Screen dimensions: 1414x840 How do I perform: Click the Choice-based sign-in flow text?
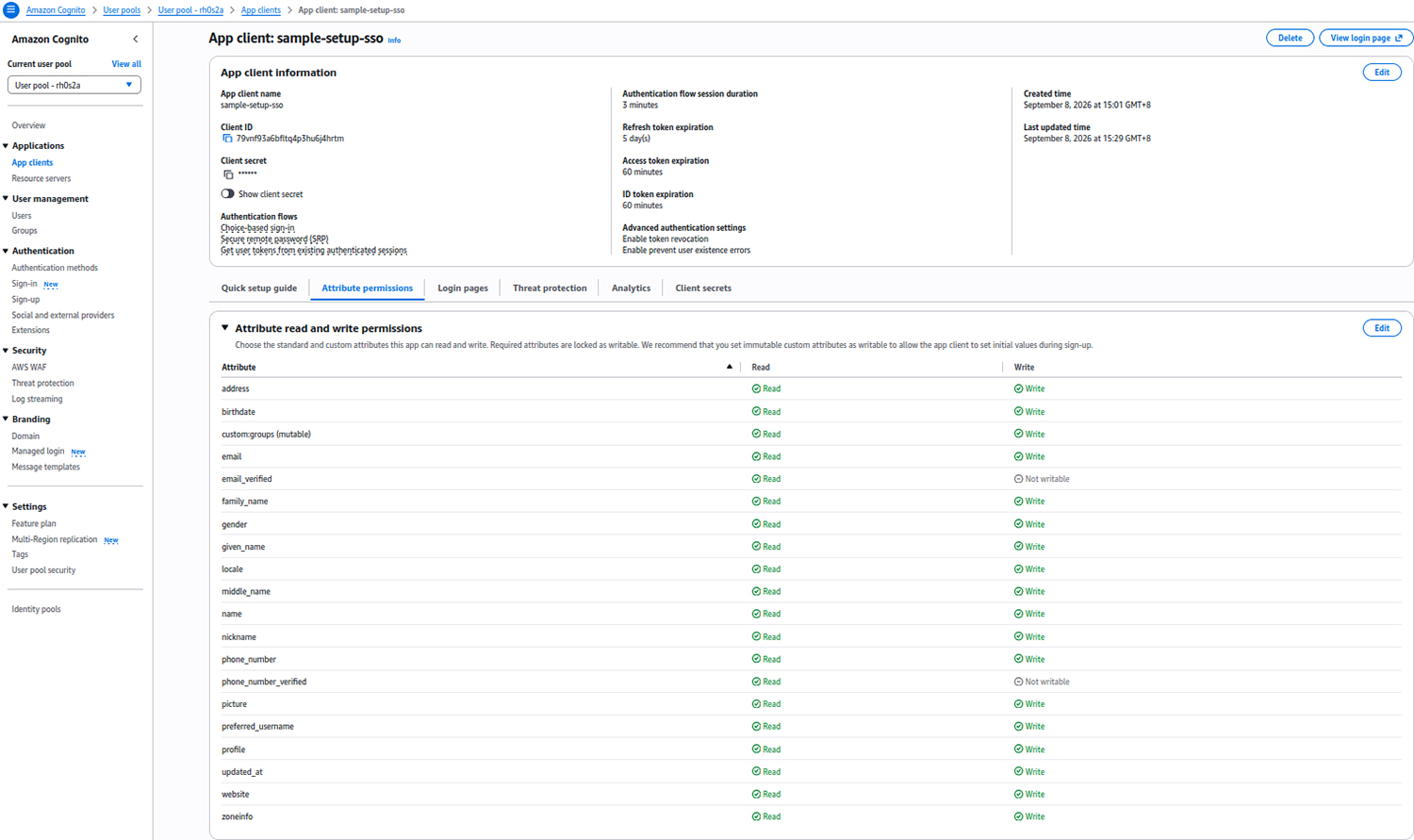pos(257,228)
